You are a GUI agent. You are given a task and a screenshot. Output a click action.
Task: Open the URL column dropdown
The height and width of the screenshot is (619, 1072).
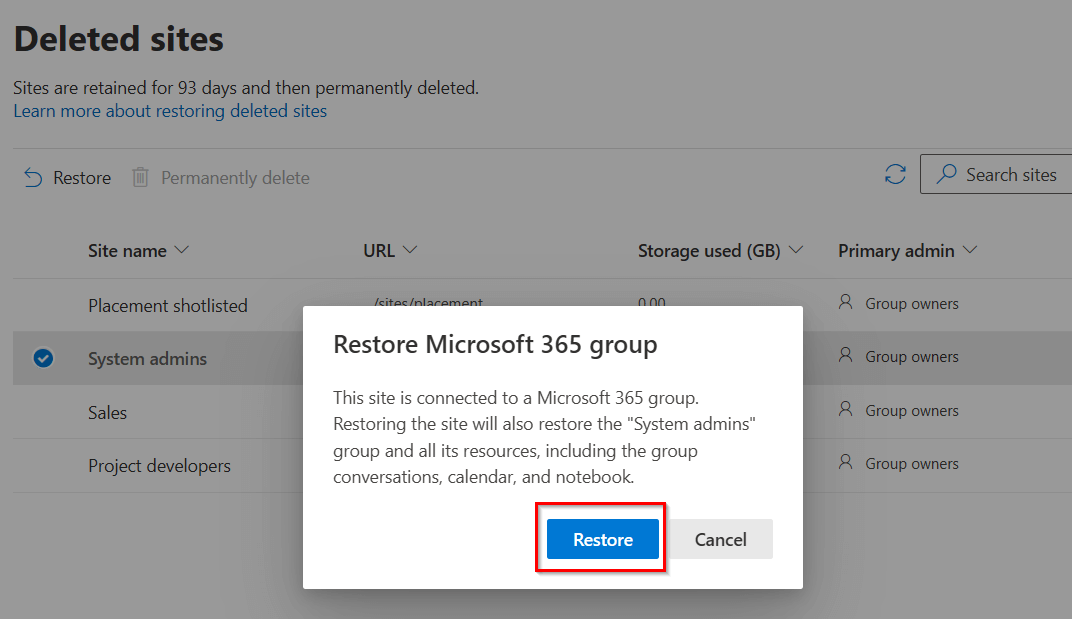click(410, 251)
